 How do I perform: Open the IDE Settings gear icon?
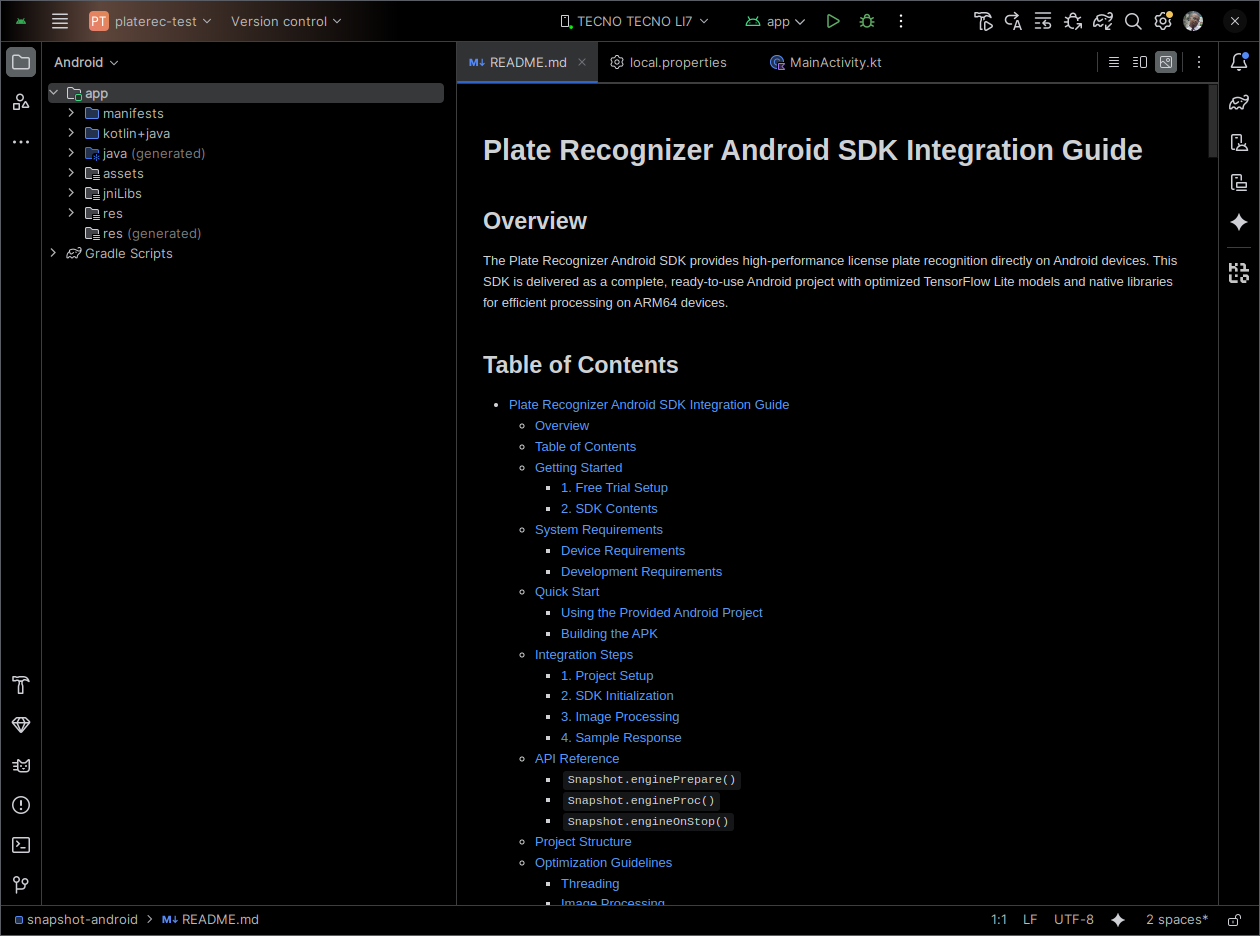pos(1163,21)
